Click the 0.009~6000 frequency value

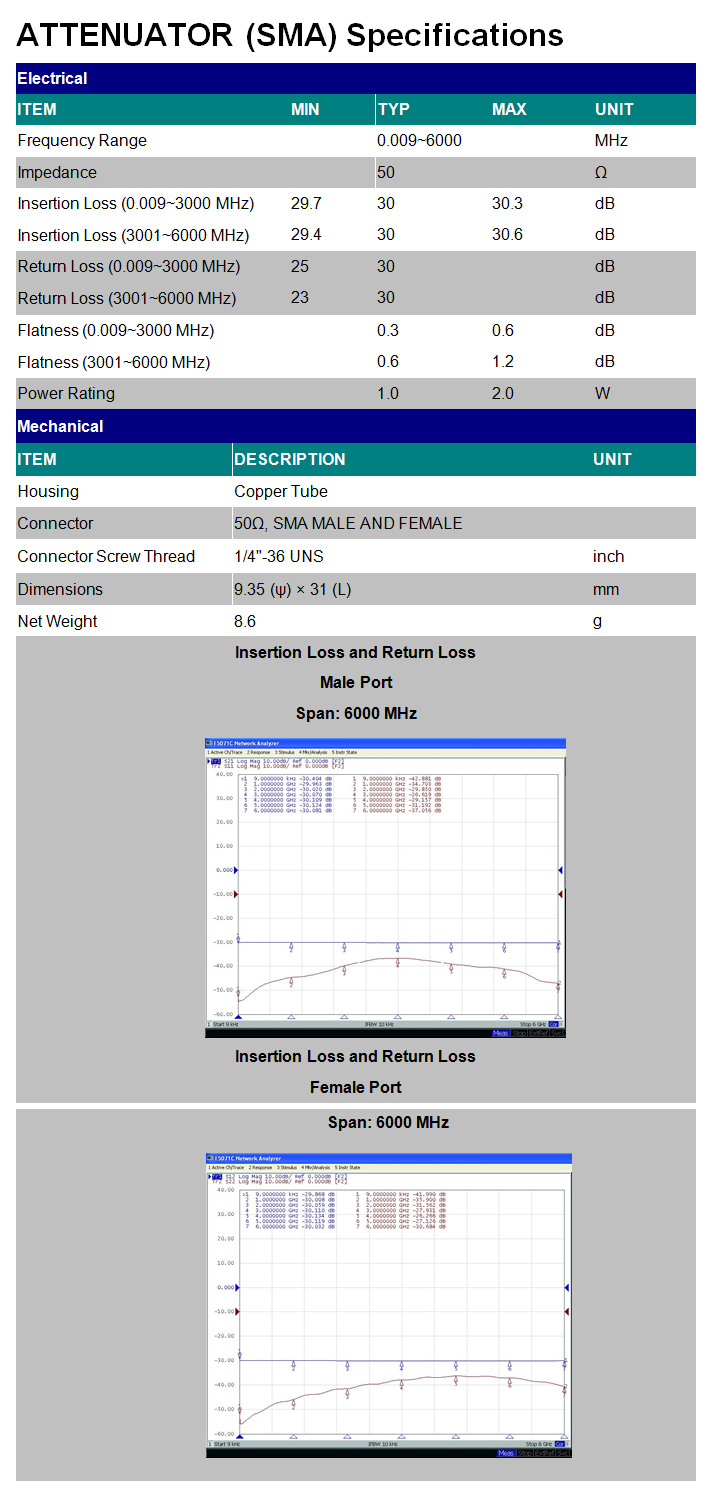419,140
